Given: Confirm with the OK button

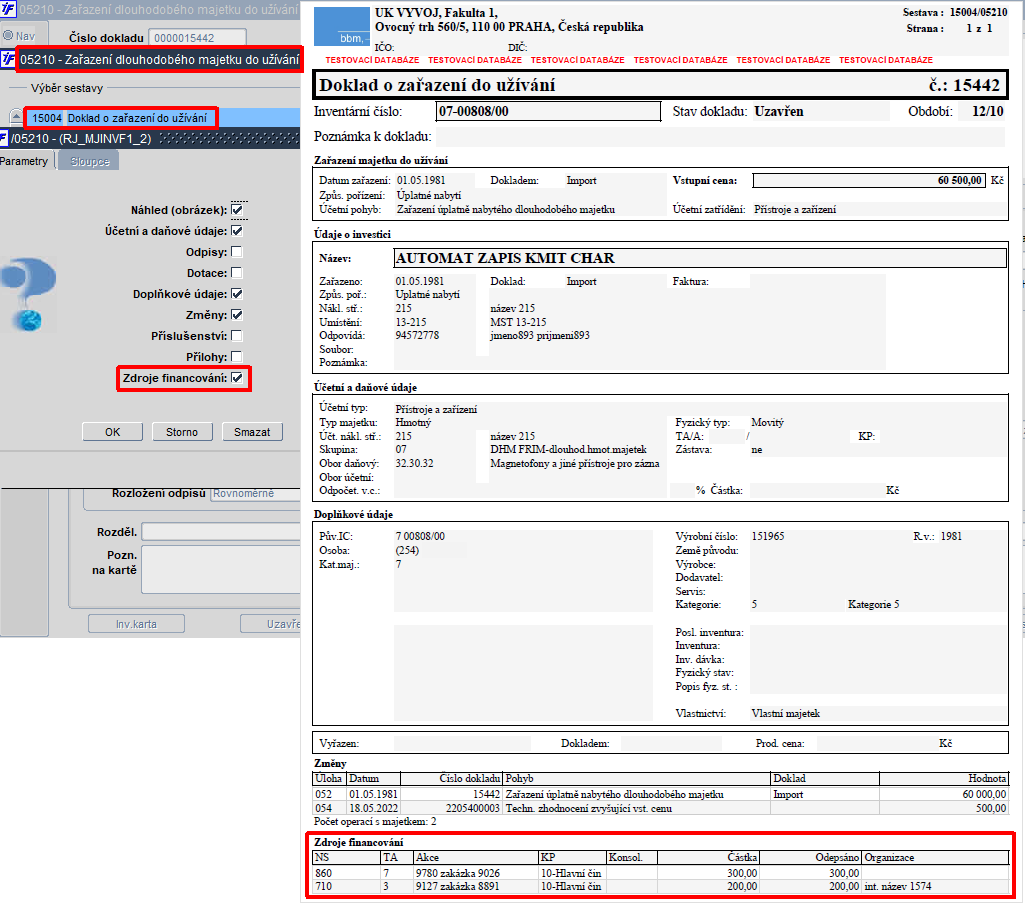Looking at the screenshot, I should 112,431.
